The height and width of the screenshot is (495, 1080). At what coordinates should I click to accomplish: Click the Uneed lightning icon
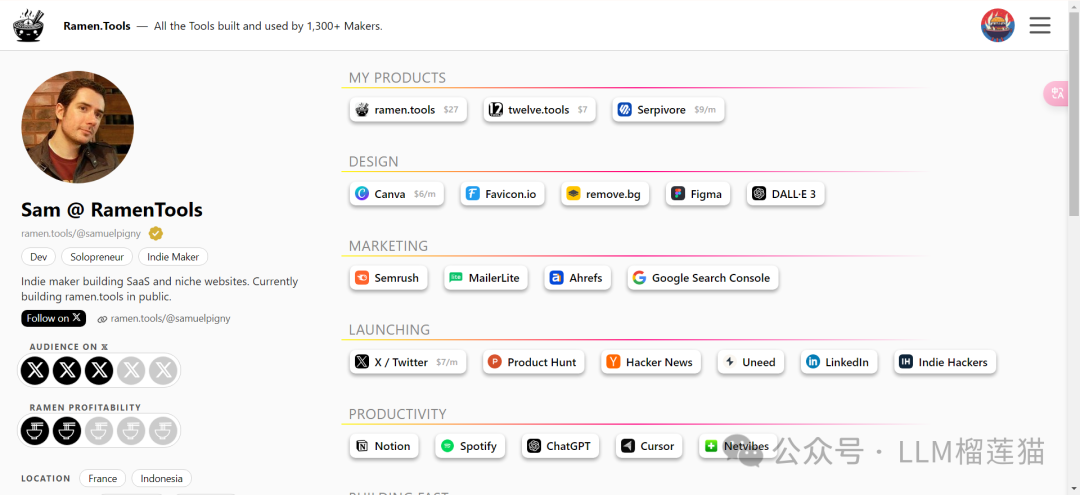[730, 362]
